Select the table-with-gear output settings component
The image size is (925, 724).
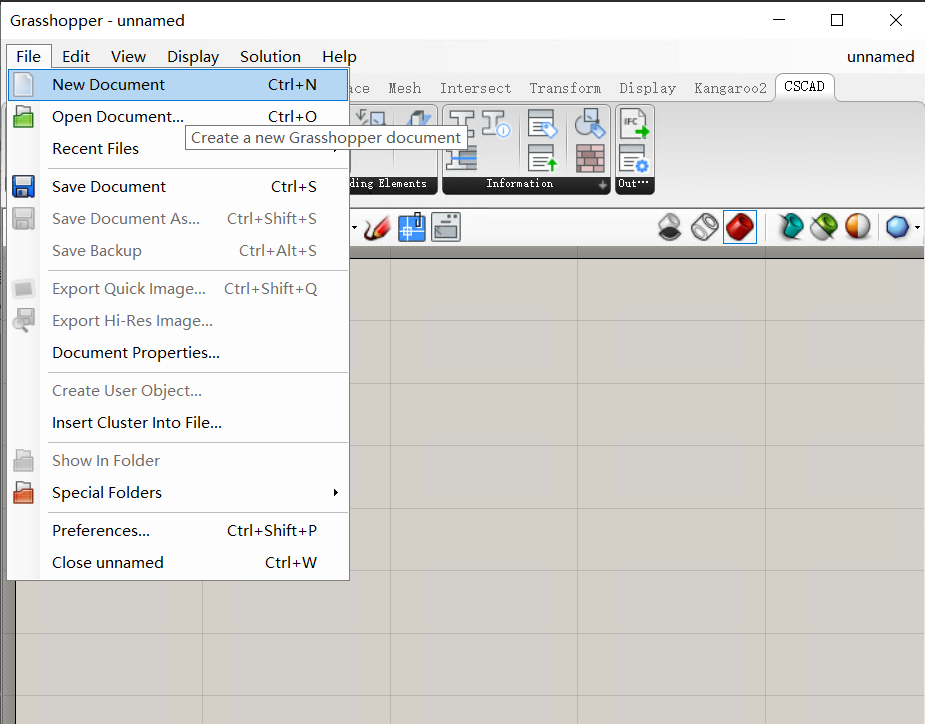click(x=634, y=158)
